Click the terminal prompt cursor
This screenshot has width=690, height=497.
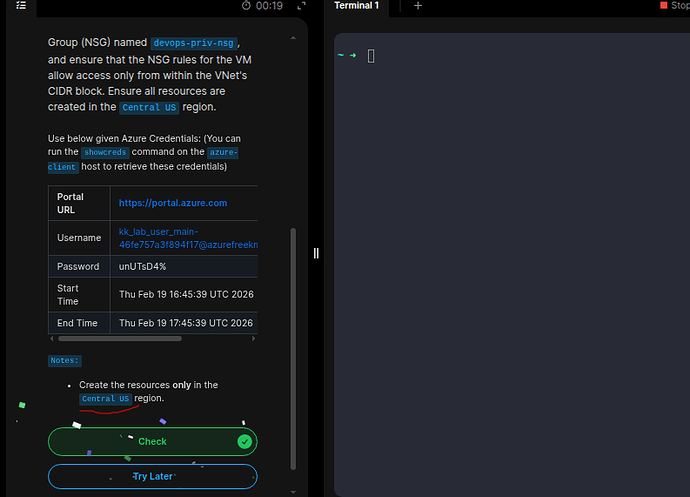[x=371, y=56]
